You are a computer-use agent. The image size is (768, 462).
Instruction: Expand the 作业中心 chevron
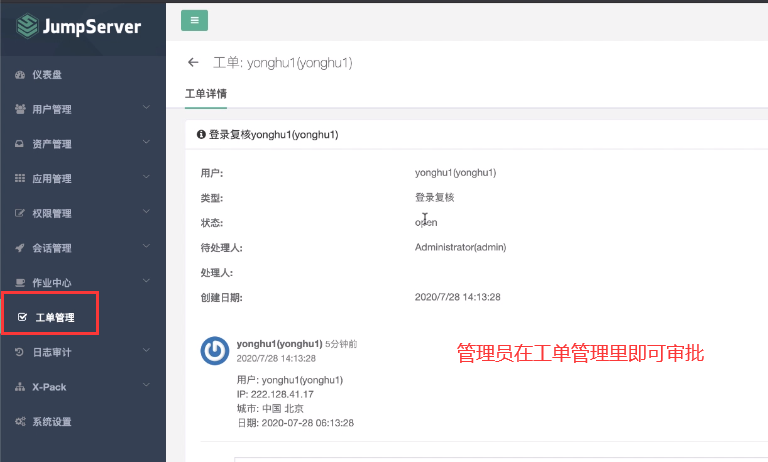(x=146, y=281)
